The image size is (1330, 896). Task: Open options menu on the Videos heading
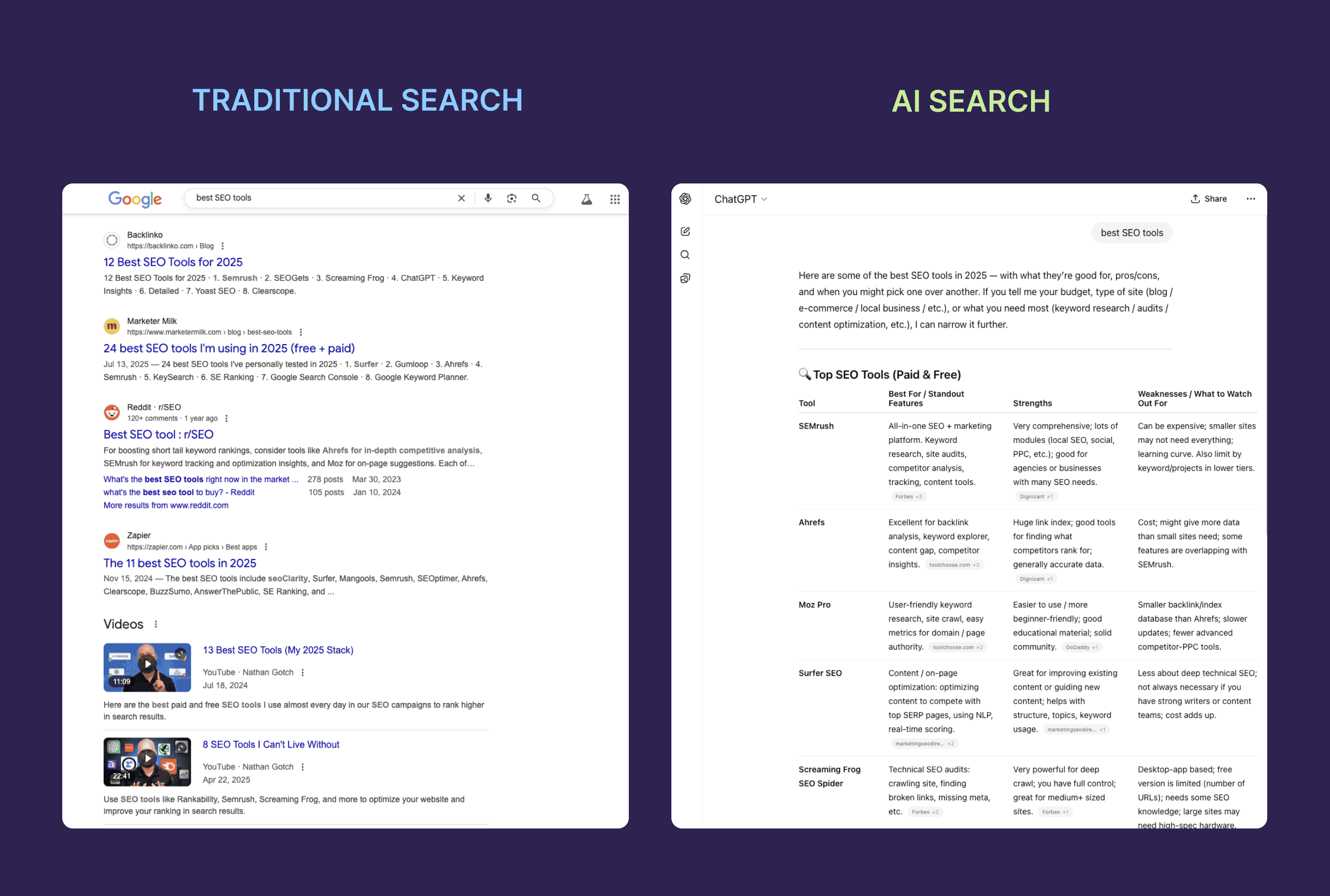(156, 624)
